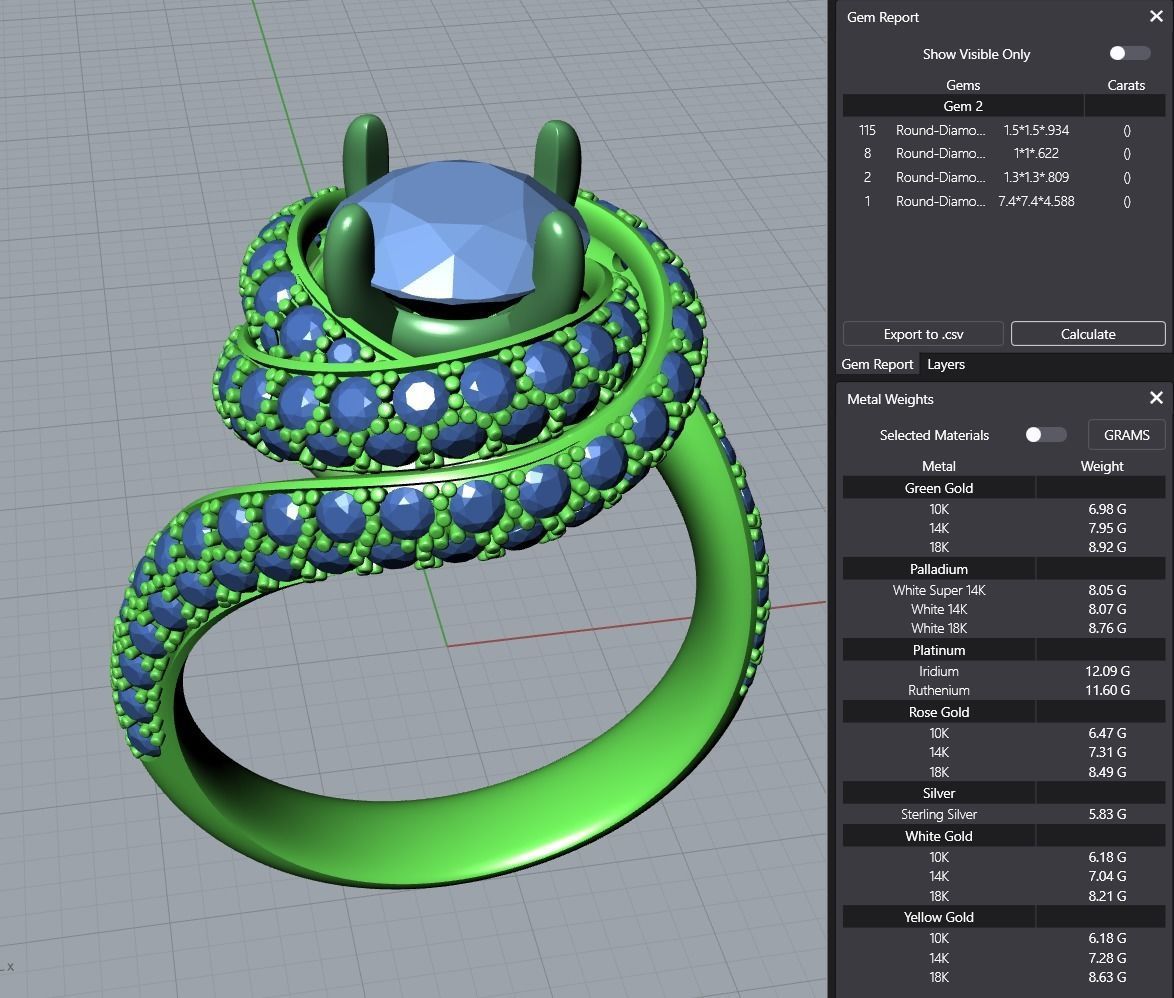Select Palladium White 18K 8.76 G row
The height and width of the screenshot is (998, 1174).
1004,628
